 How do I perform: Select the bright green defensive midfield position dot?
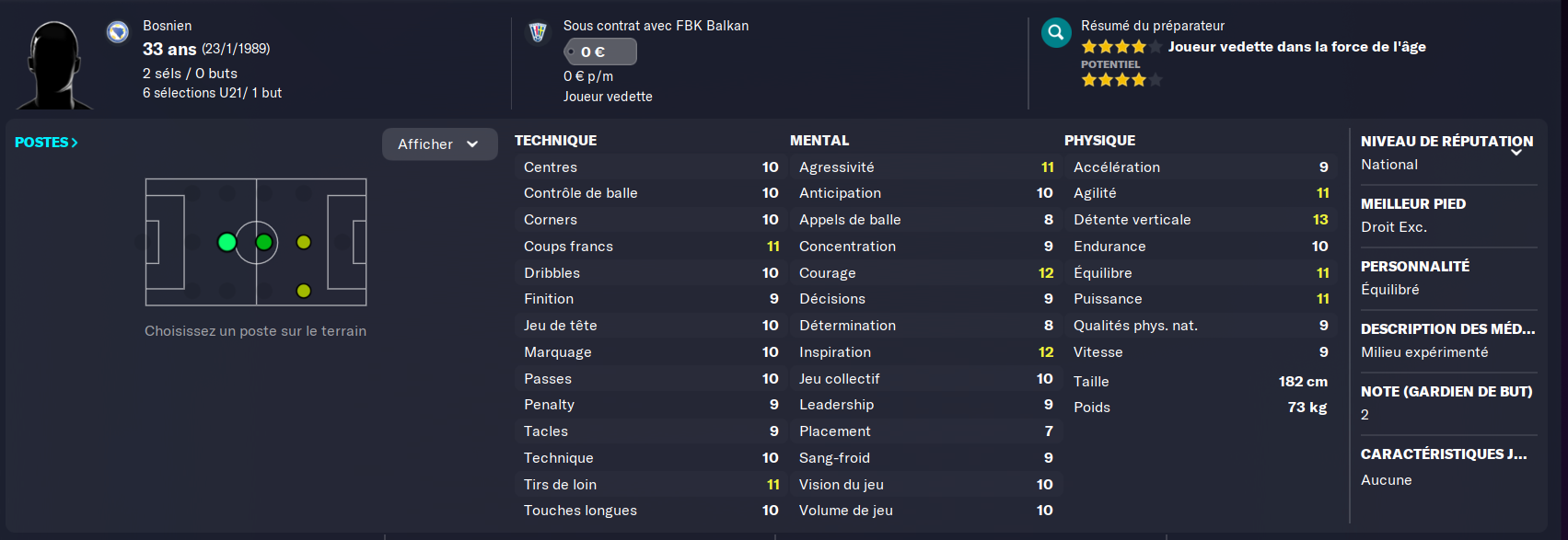[x=226, y=242]
